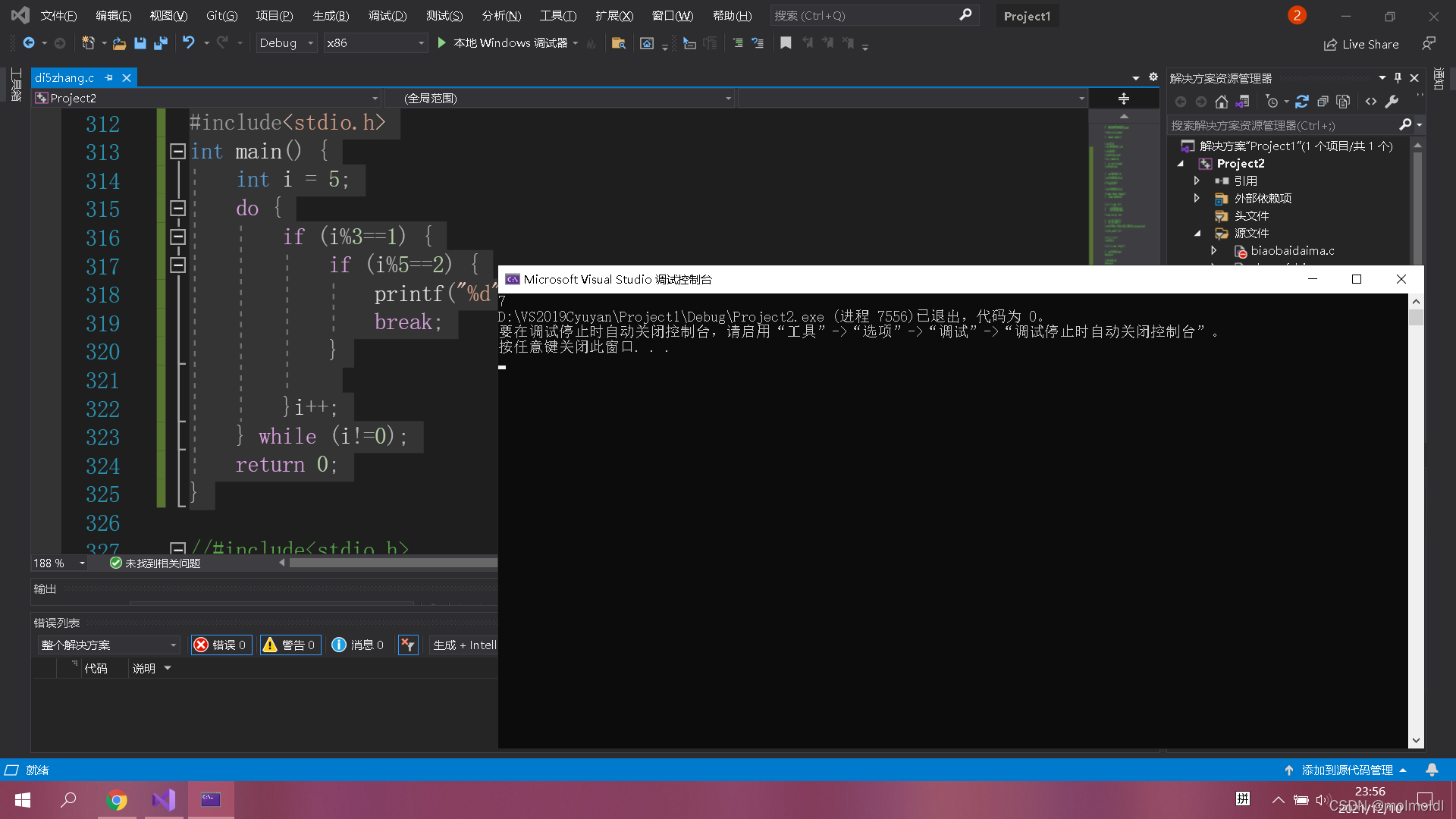Expand the 引用 node in Solution Explorer
This screenshot has width=1456, height=819.
1196,180
